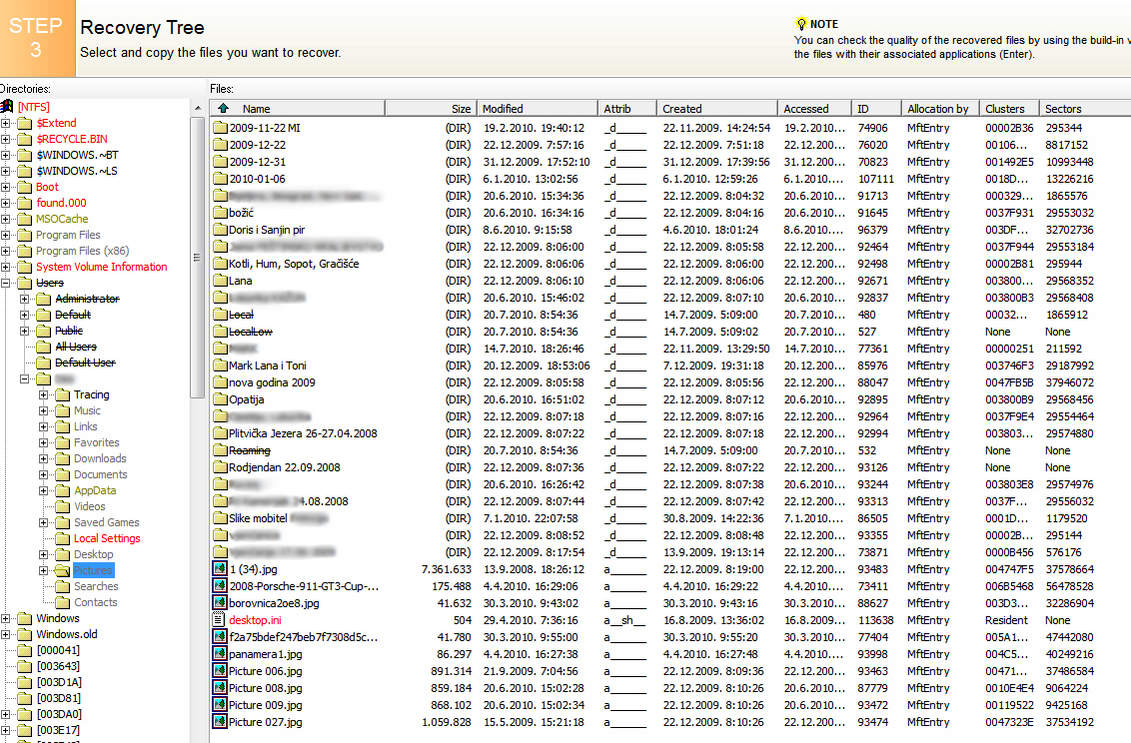Viewport: 1131px width, 743px height.
Task: Click the $RECYCLE.BIN folder icon in tree
Action: (25, 139)
